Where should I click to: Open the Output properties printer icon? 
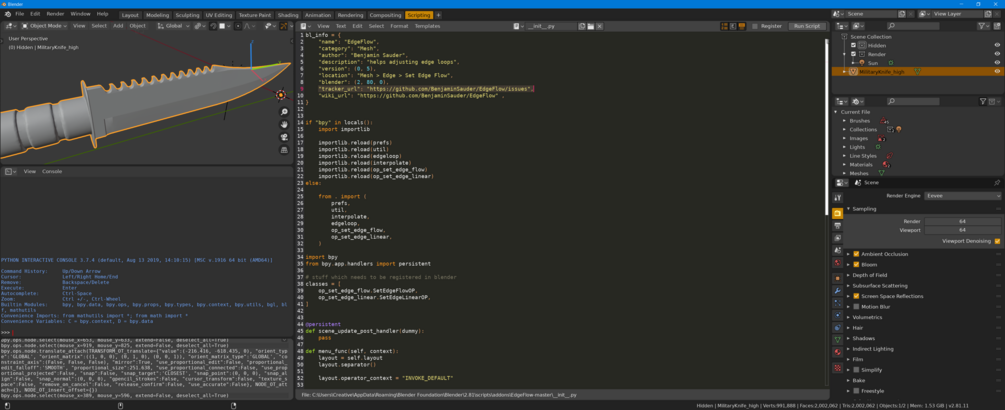click(x=838, y=226)
